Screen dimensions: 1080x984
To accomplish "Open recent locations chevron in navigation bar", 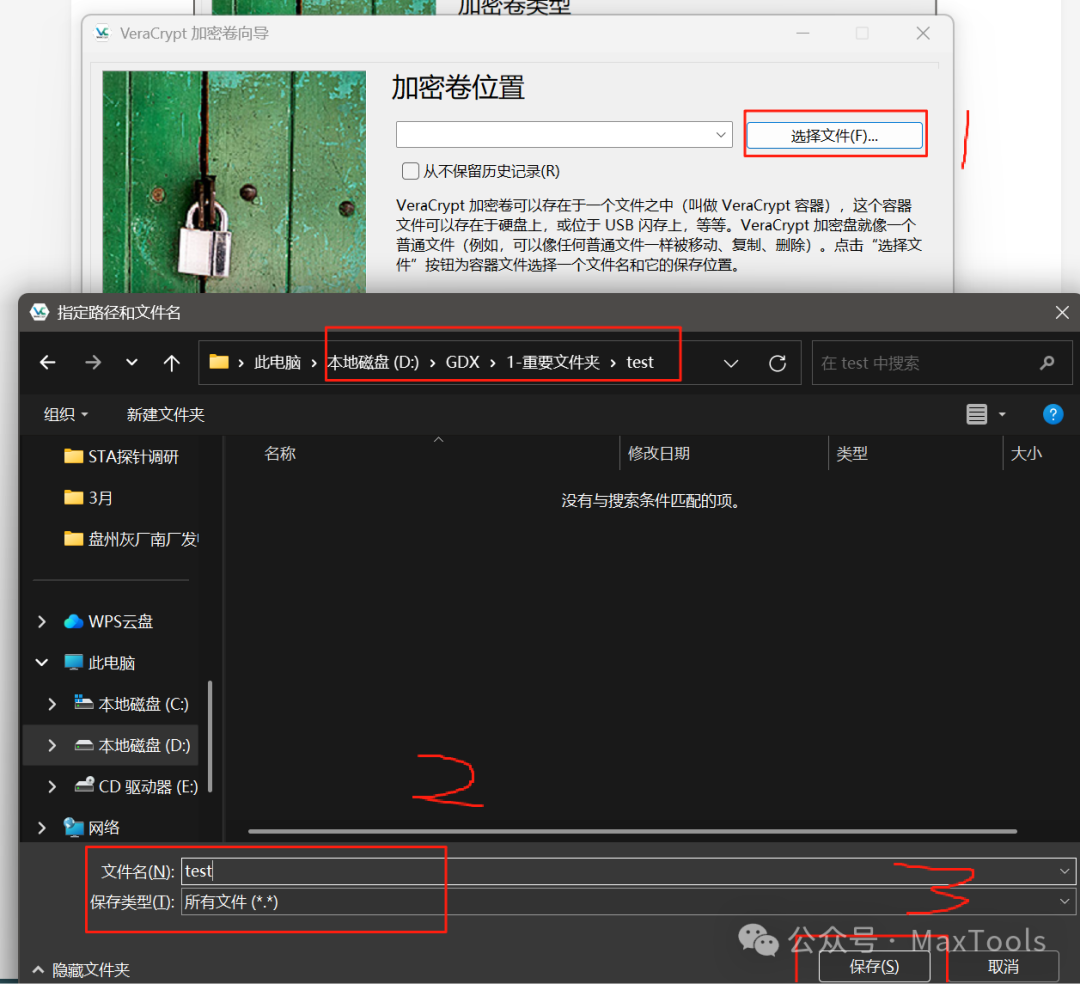I will tap(132, 362).
